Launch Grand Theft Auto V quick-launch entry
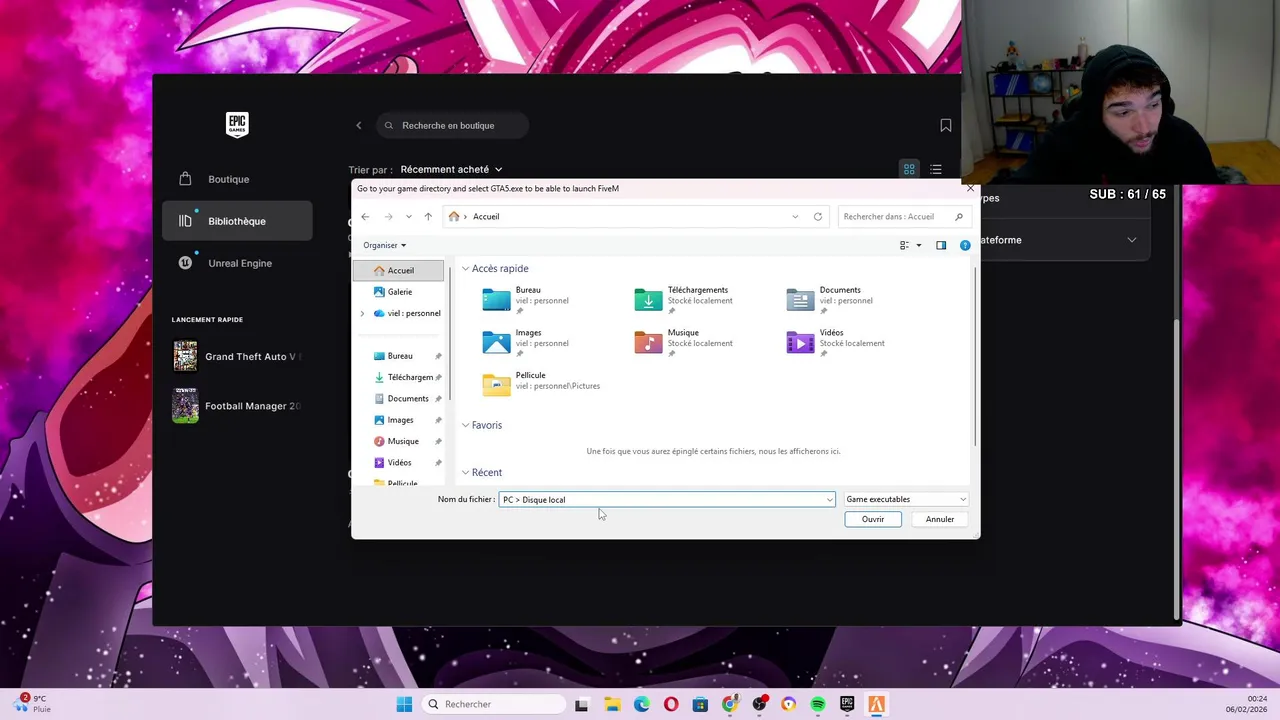Screen dimensions: 1280x720 [237, 356]
